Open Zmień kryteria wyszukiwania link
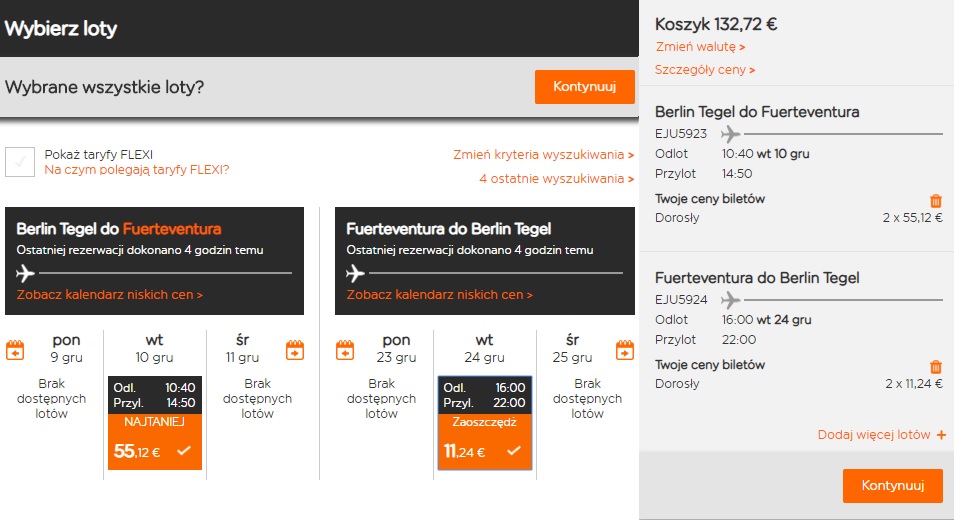This screenshot has width=954, height=520. coord(543,154)
